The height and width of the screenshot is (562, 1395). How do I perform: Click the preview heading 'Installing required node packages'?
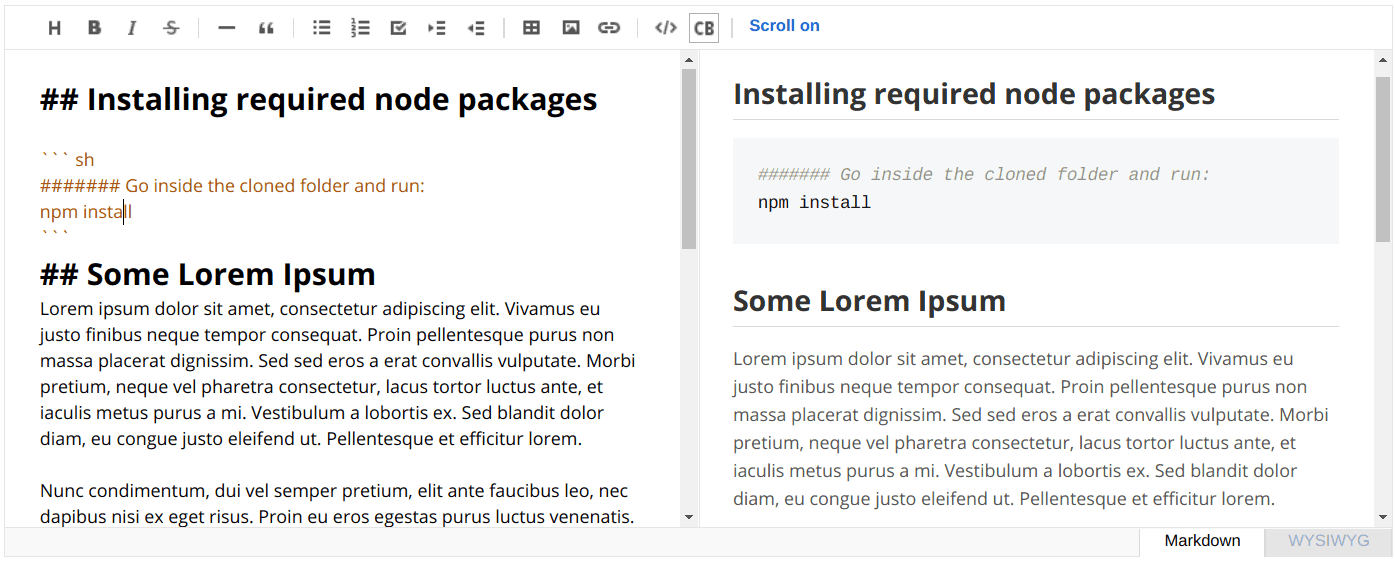click(974, 95)
